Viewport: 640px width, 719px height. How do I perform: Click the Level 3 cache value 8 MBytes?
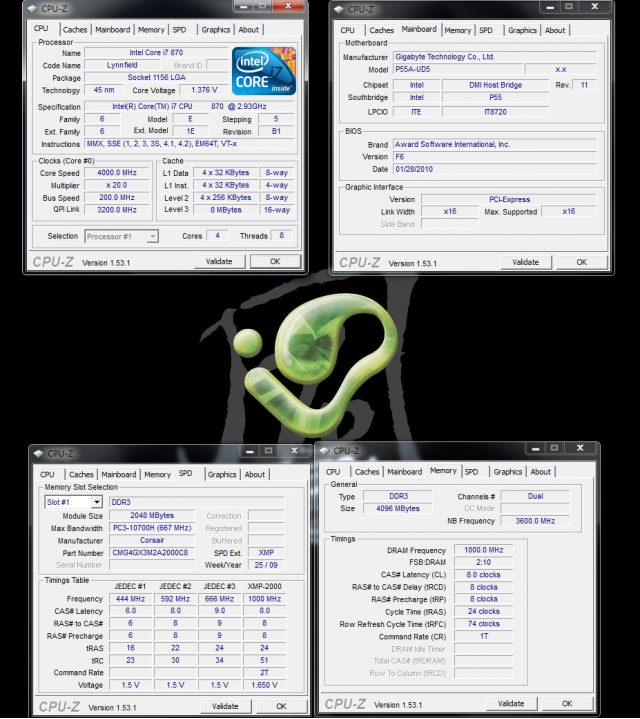pos(226,210)
